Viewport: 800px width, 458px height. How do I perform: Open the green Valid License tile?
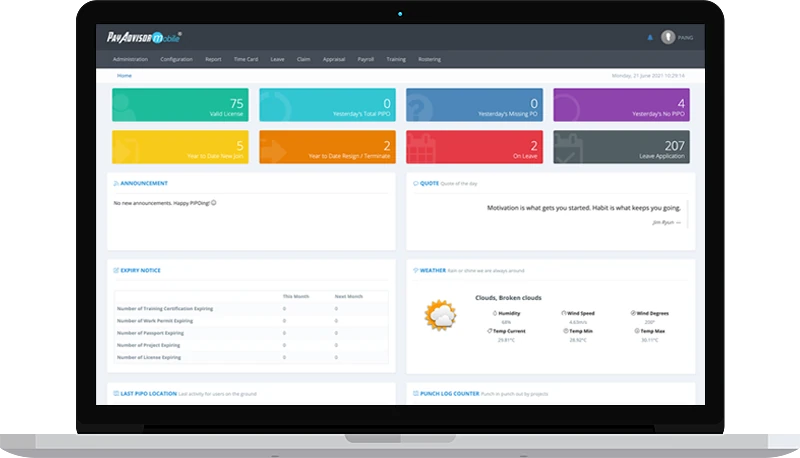(180, 105)
